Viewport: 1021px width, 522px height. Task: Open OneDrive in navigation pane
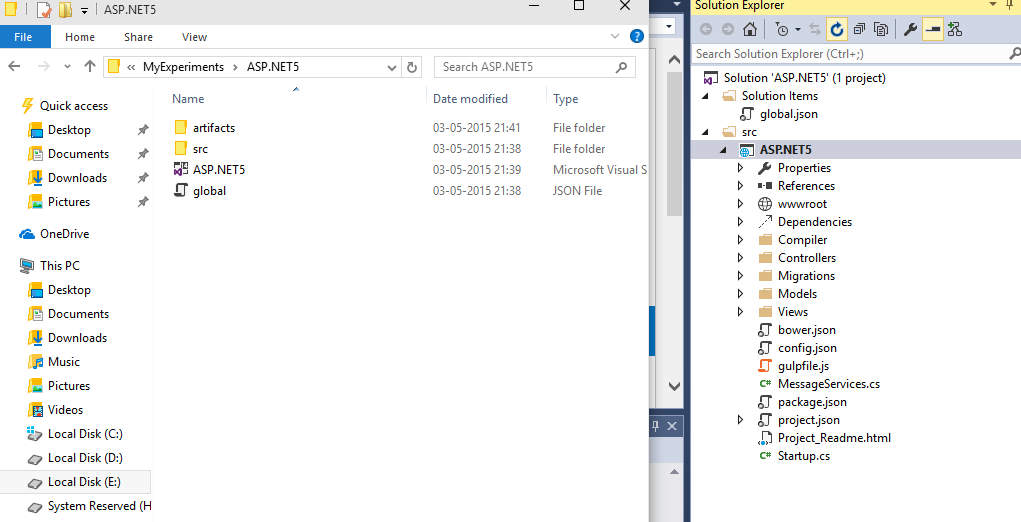[64, 234]
